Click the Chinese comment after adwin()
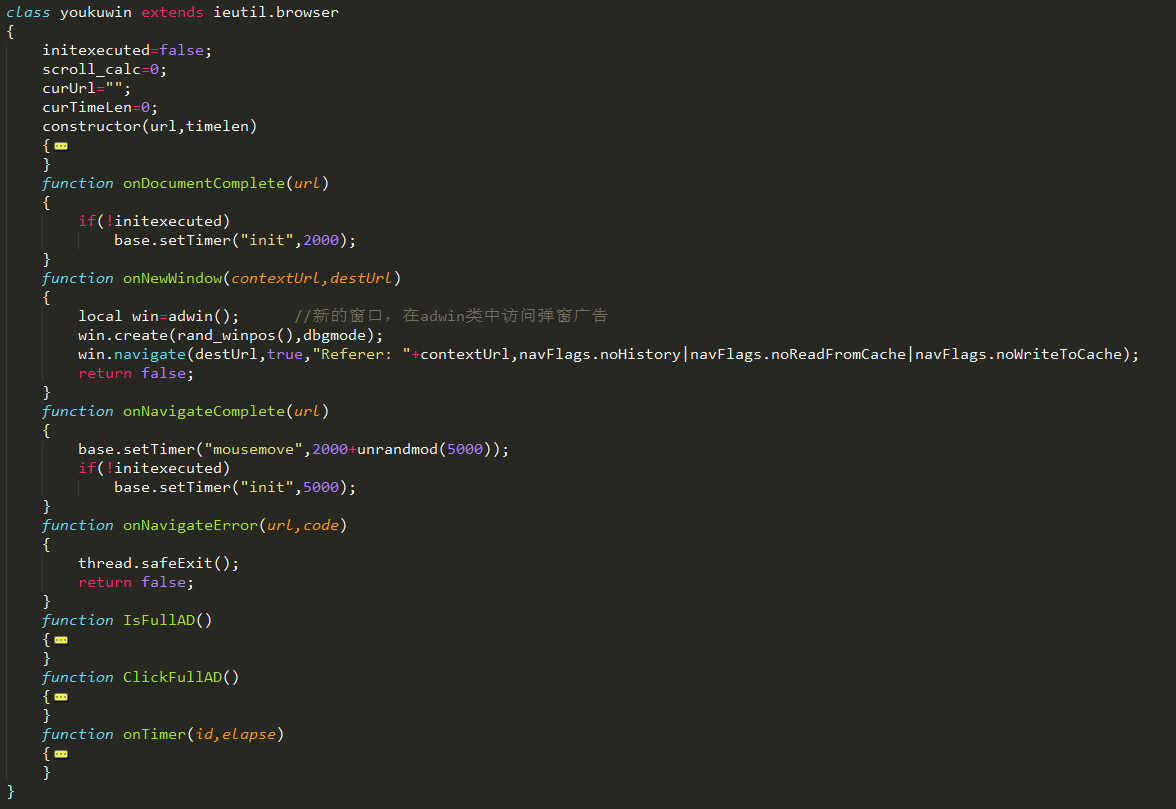The image size is (1176, 809). [x=451, y=316]
